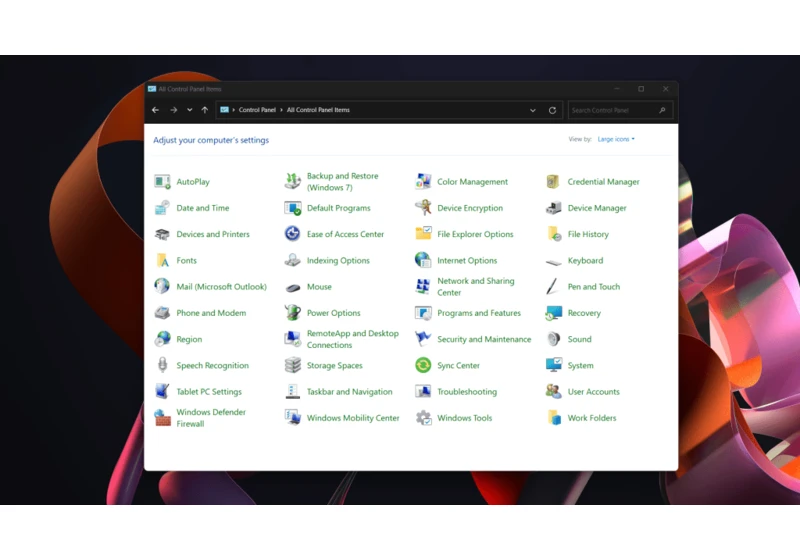Open the Indexing Options icon
Viewport: 800px width, 560px height.
pos(293,261)
